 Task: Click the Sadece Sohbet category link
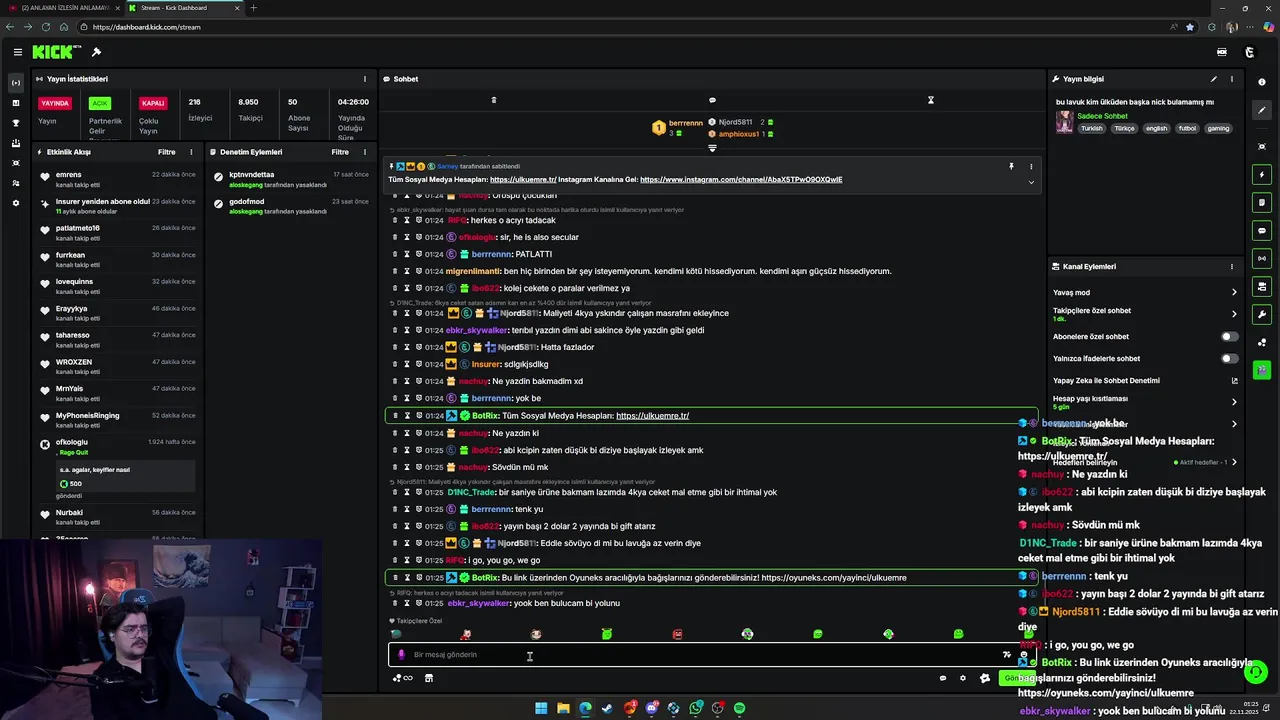(x=1102, y=116)
